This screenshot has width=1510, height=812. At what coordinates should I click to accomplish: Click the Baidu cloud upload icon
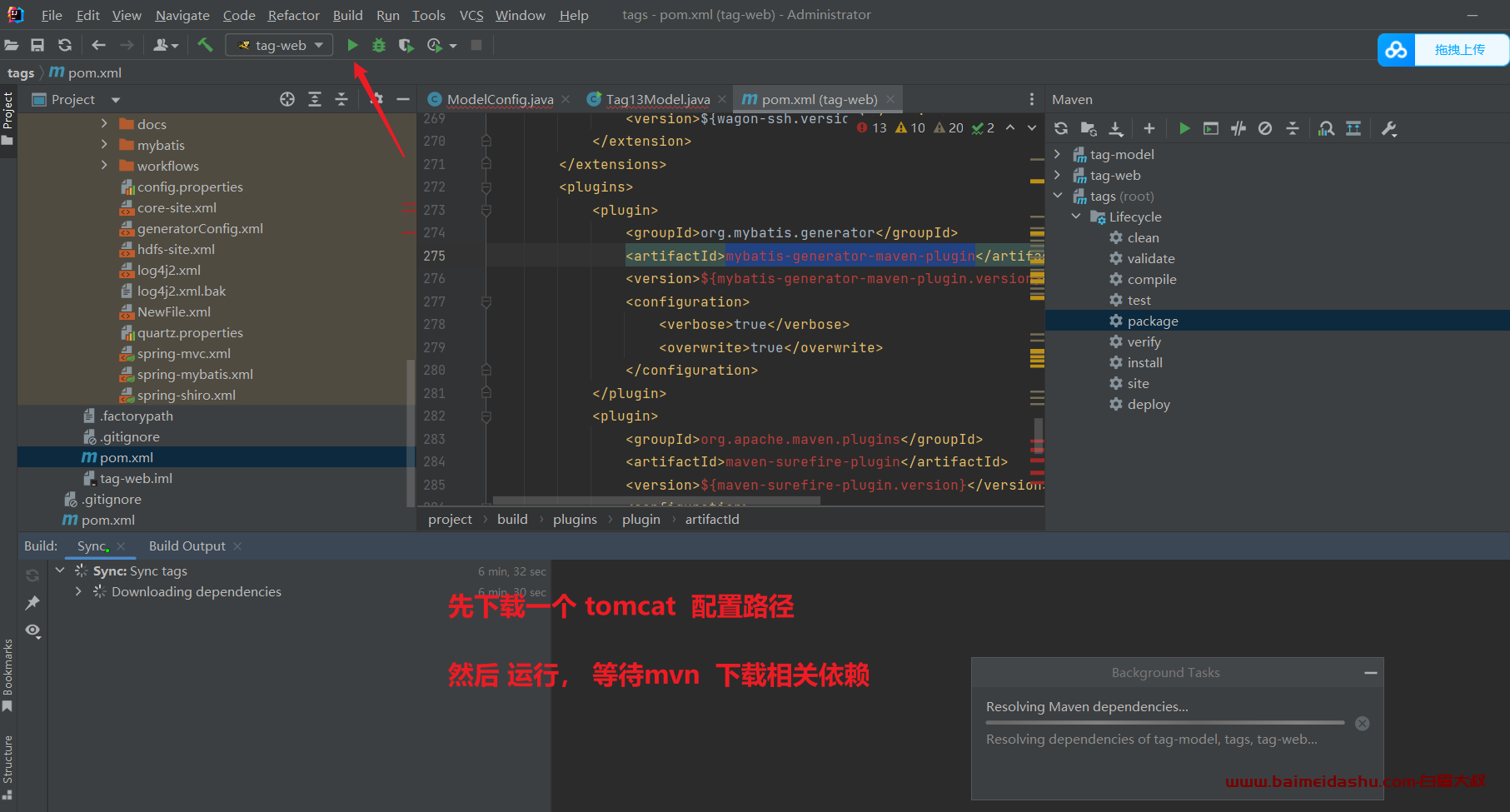click(1397, 50)
